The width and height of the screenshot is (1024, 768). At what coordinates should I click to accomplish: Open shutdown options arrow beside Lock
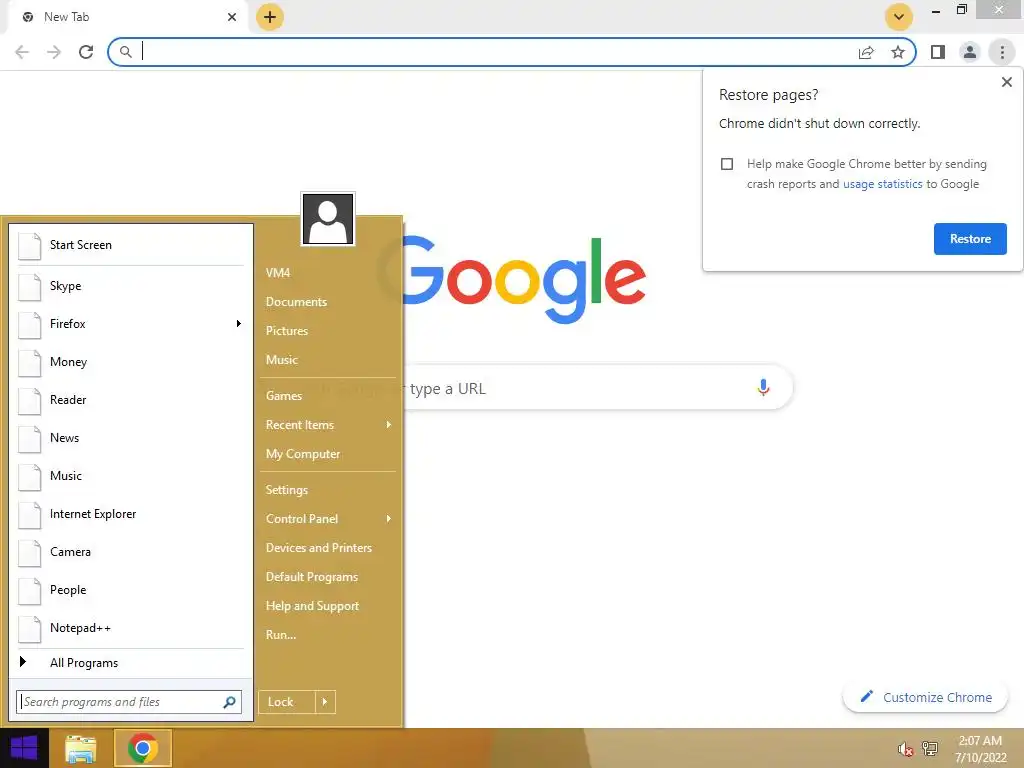325,702
